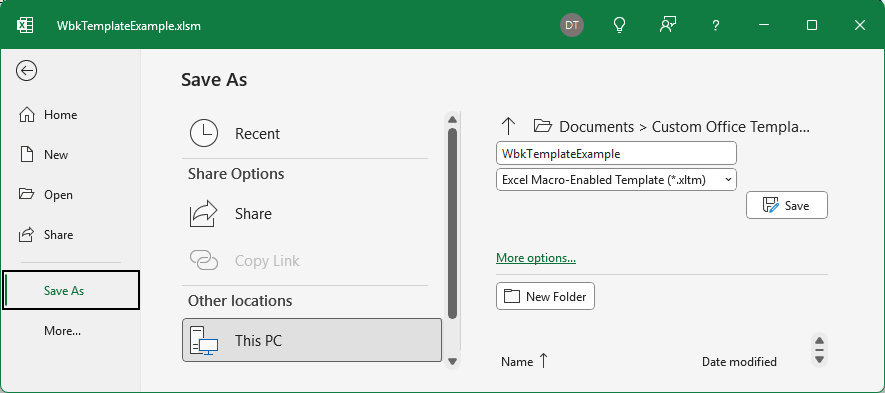Click file list scroll down arrow
Screen dimensions: 885x393
820,359
